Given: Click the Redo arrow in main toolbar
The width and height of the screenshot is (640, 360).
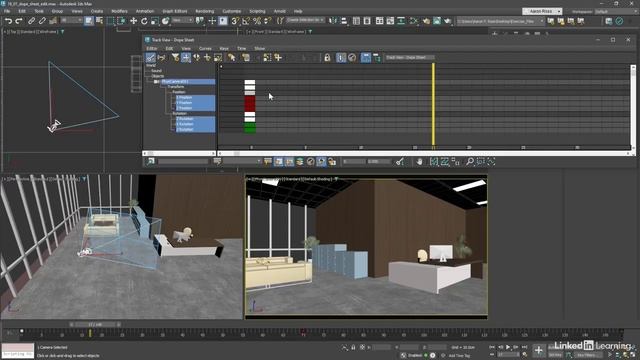Looking at the screenshot, I should 19,21.
